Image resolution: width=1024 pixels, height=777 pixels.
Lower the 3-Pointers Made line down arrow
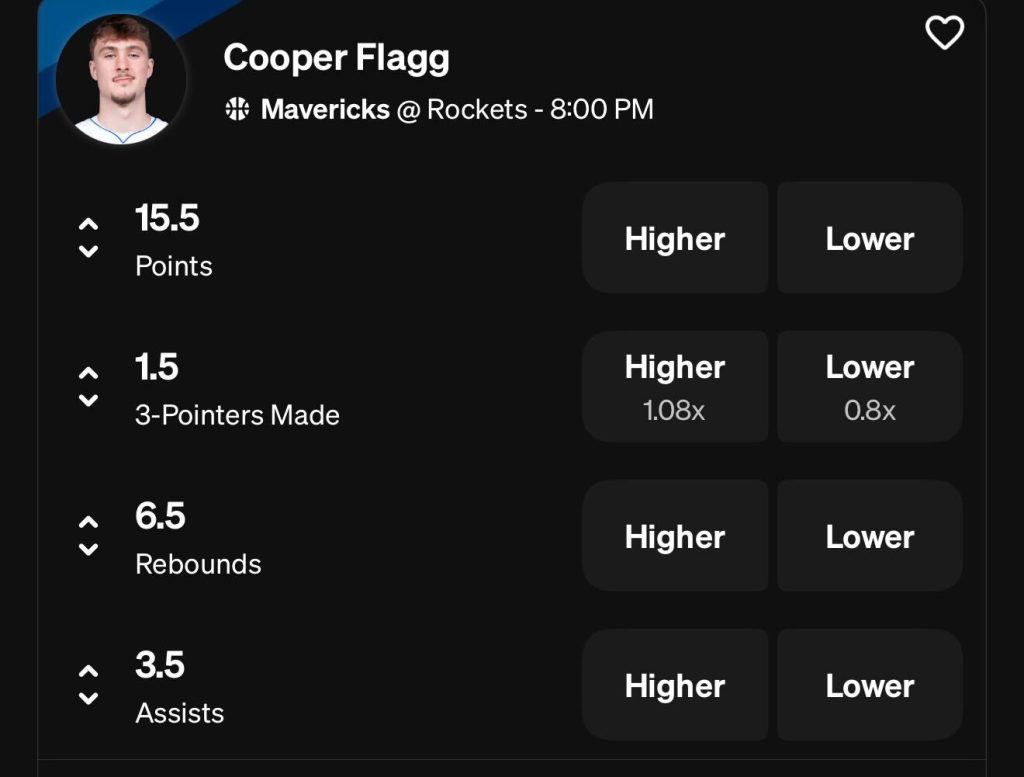pos(88,400)
